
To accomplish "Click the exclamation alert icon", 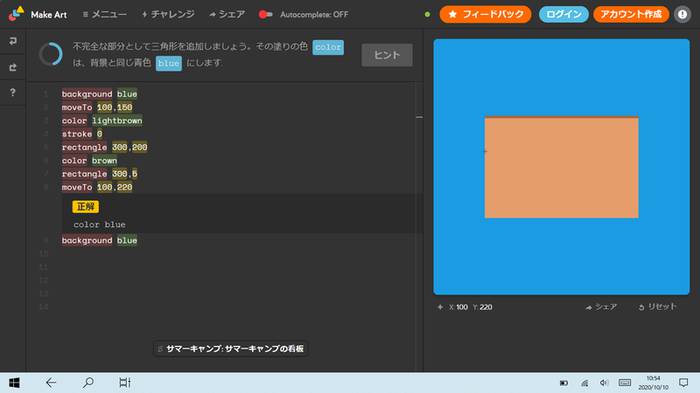I will pyautogui.click(x=682, y=14).
